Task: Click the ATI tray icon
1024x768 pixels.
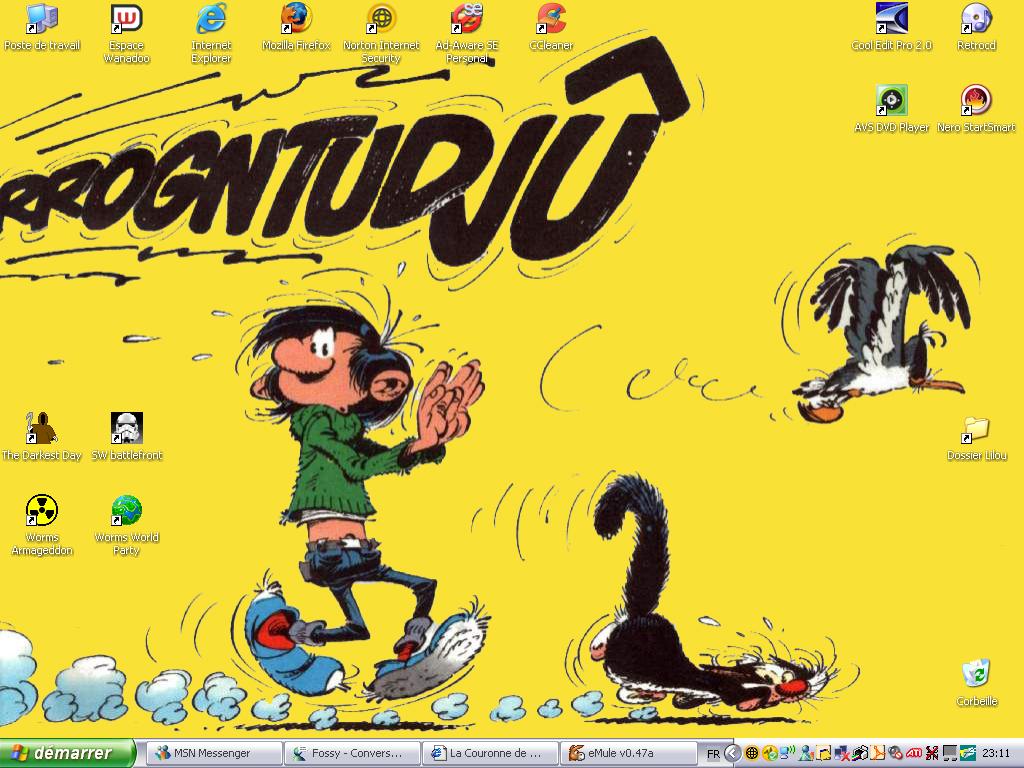Action: pos(914,753)
